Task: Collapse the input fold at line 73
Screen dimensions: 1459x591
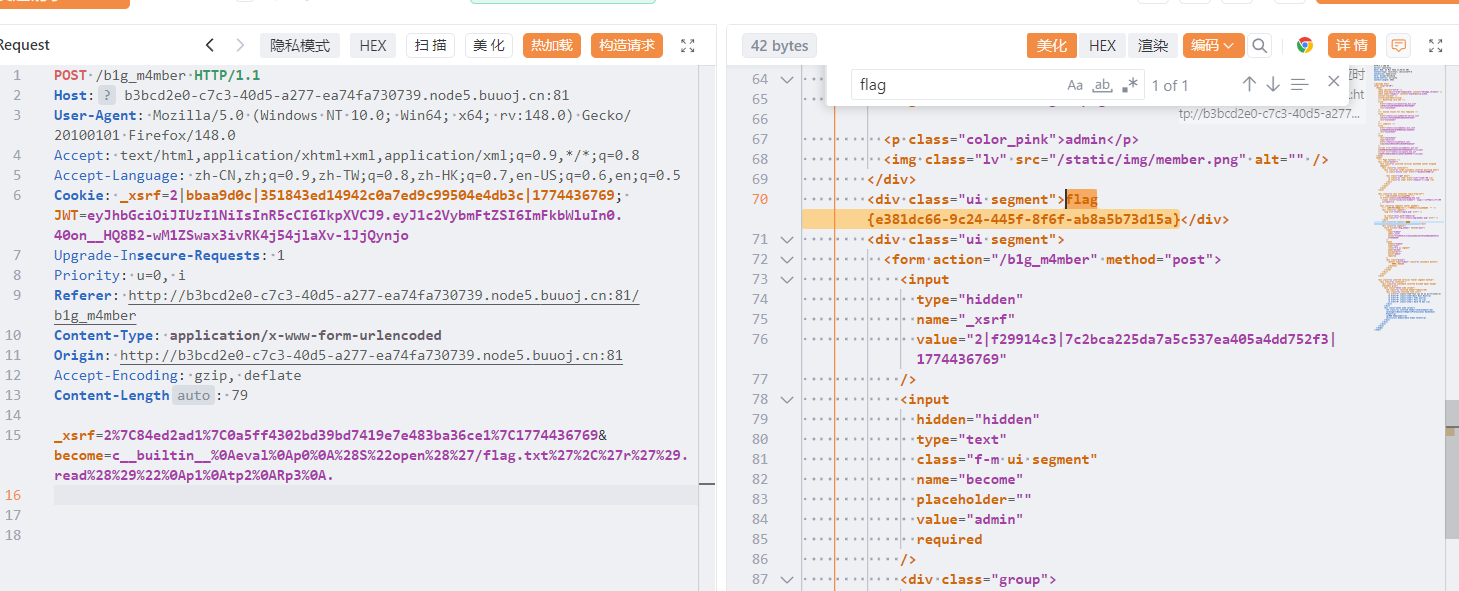Action: click(x=787, y=279)
